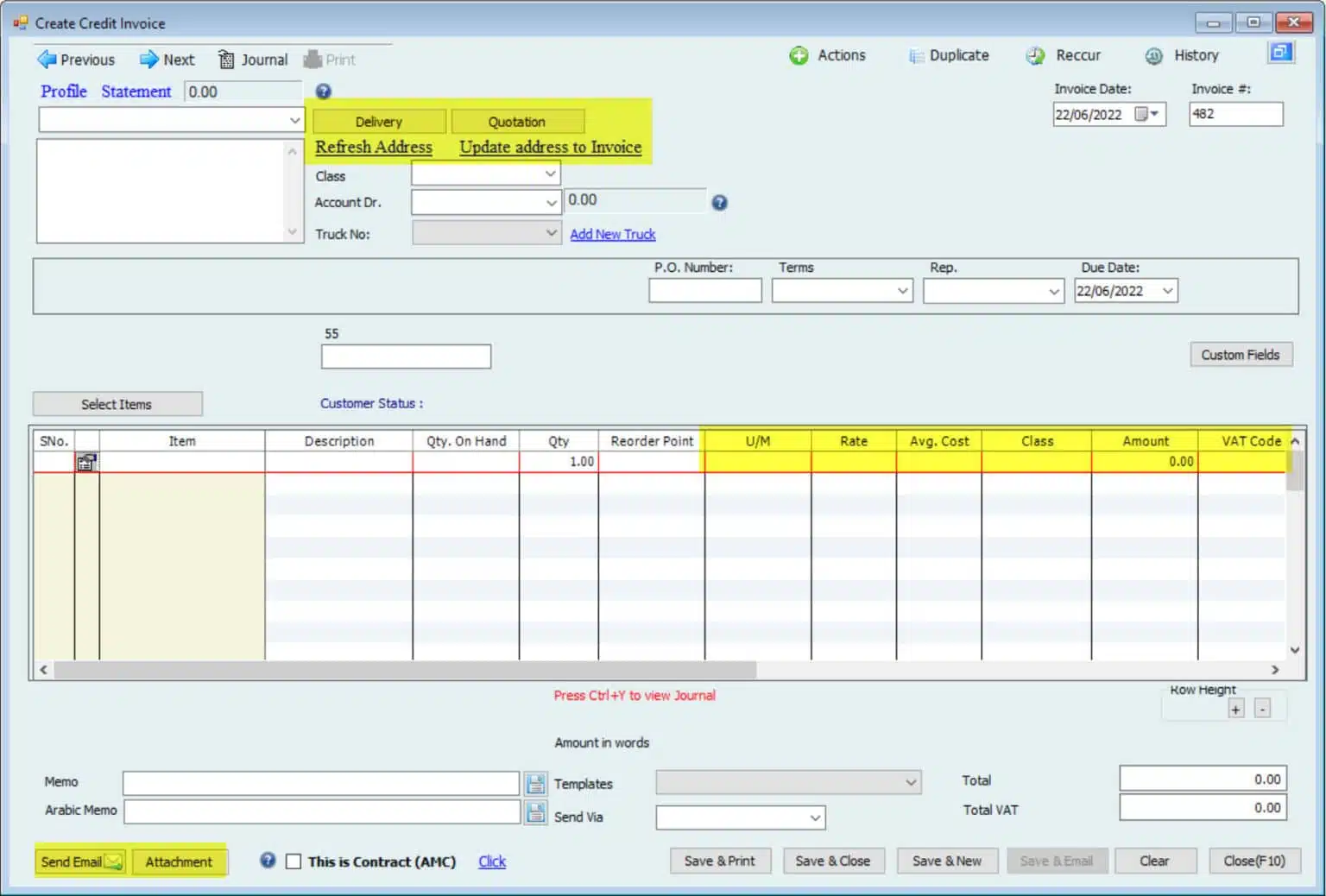This screenshot has width=1326, height=896.
Task: Go to Next invoice arrow
Action: click(x=149, y=60)
